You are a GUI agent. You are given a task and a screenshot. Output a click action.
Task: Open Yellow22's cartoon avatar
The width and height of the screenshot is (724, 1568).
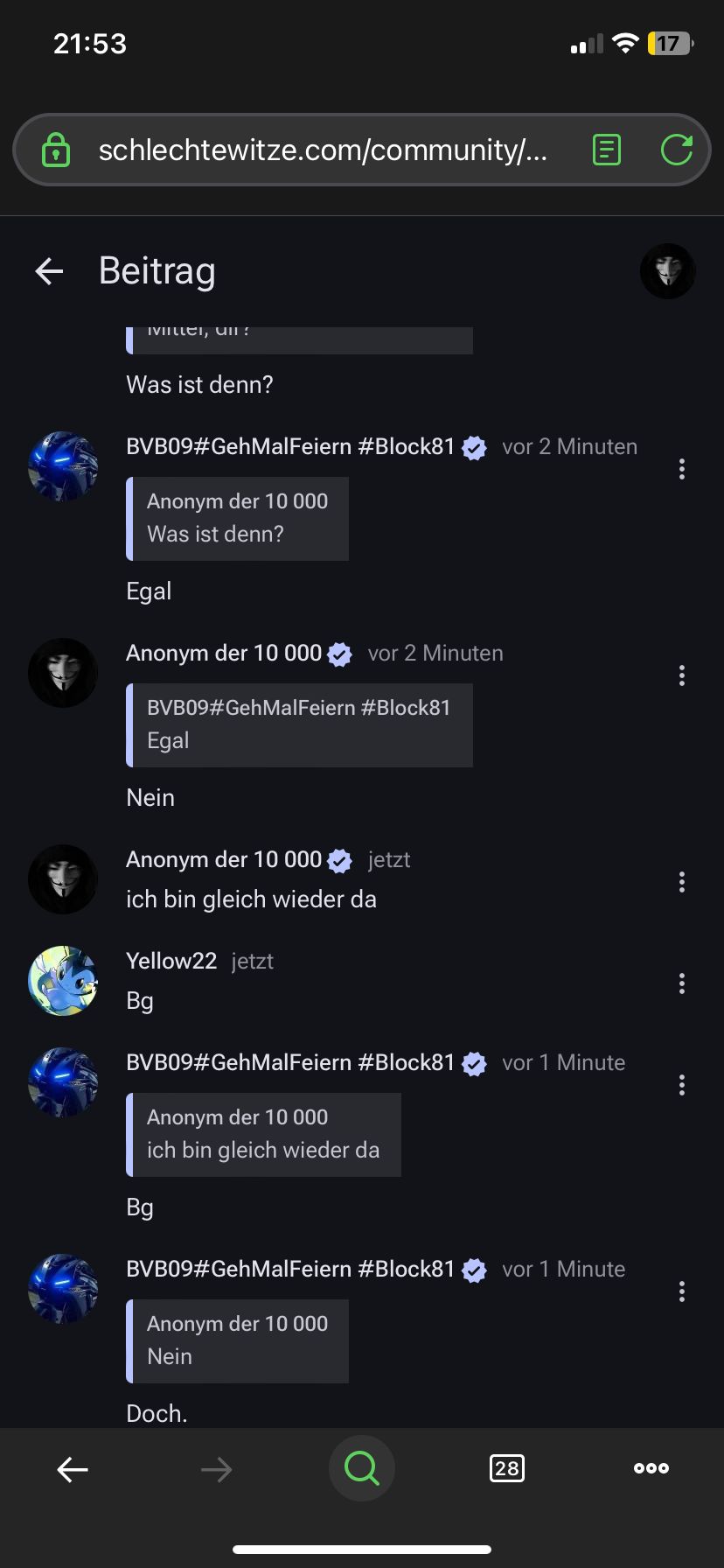coord(63,981)
